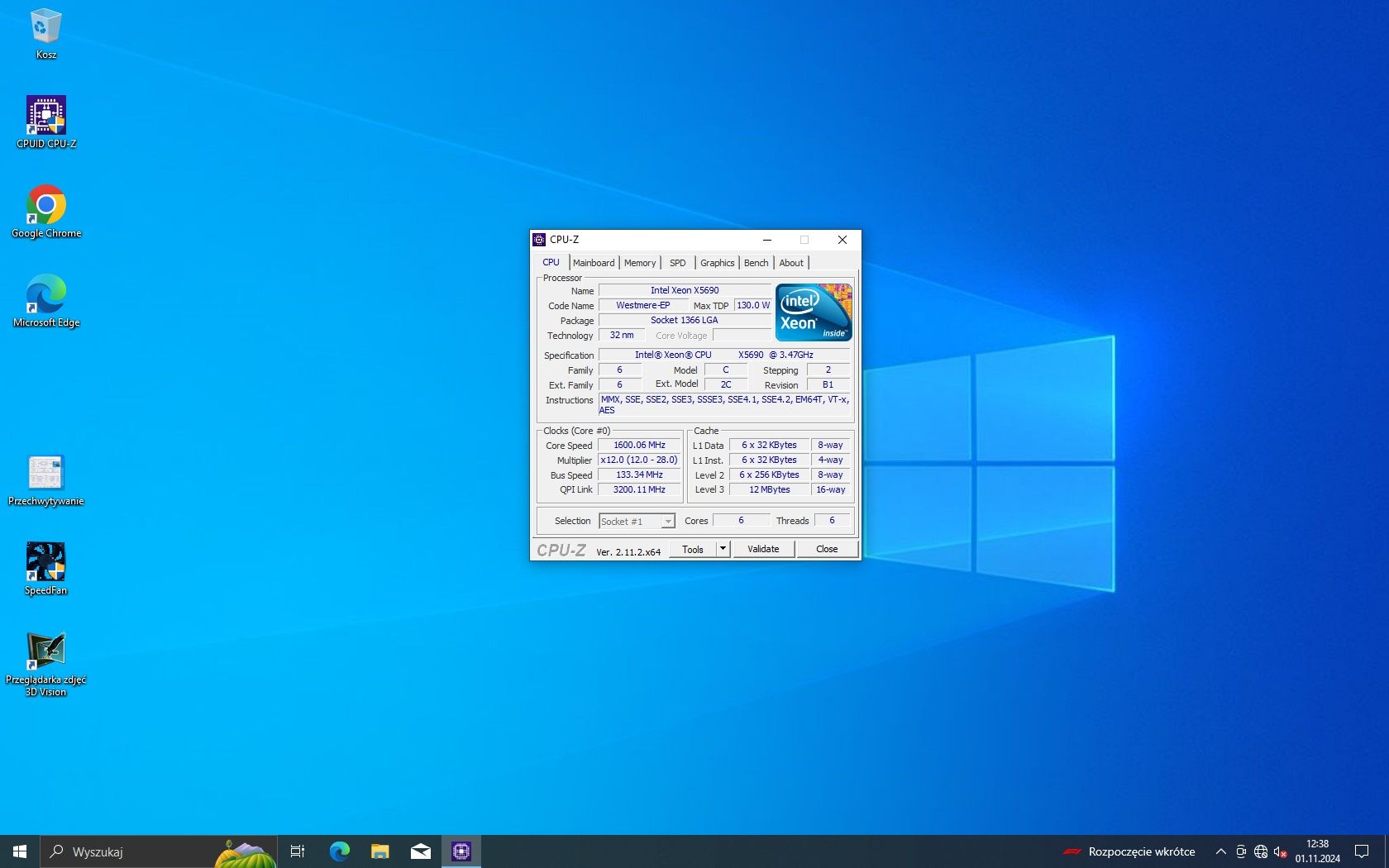
Task: Click the Validate button
Action: click(x=763, y=549)
